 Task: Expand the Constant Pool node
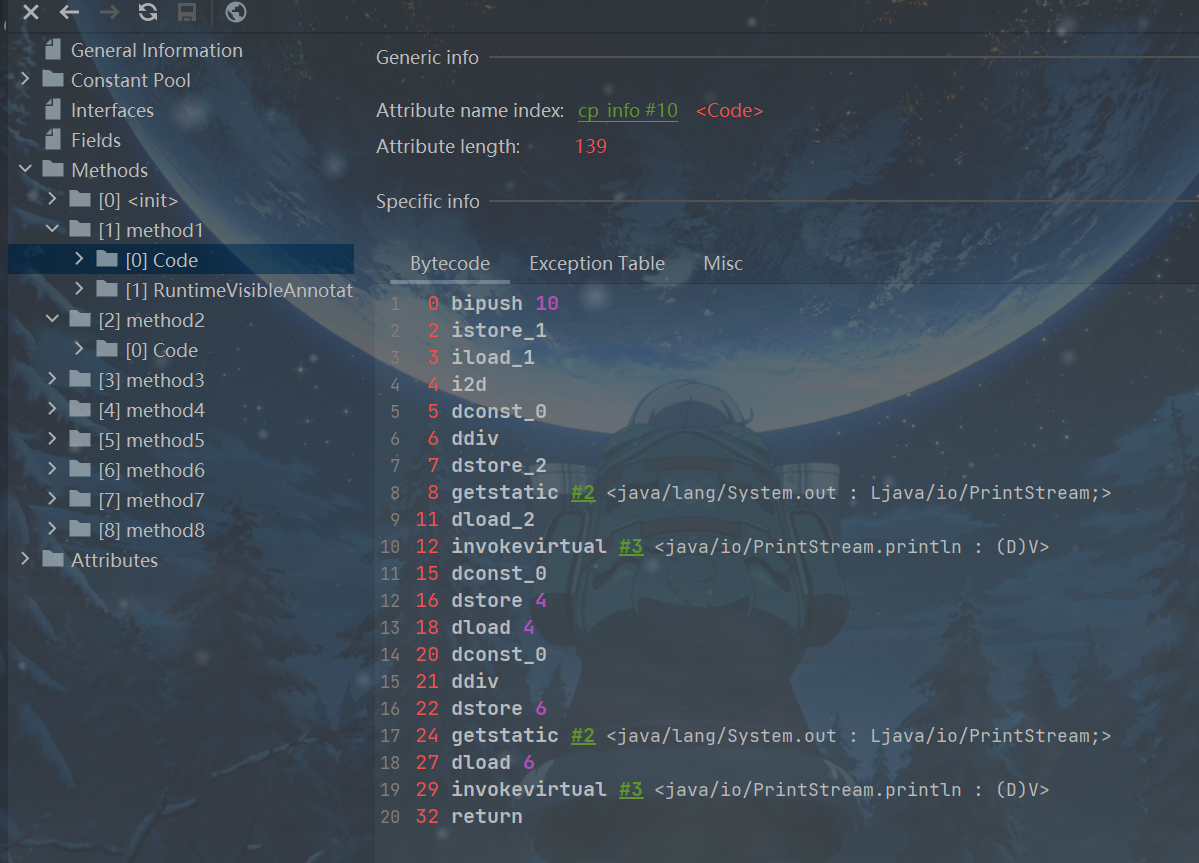25,80
